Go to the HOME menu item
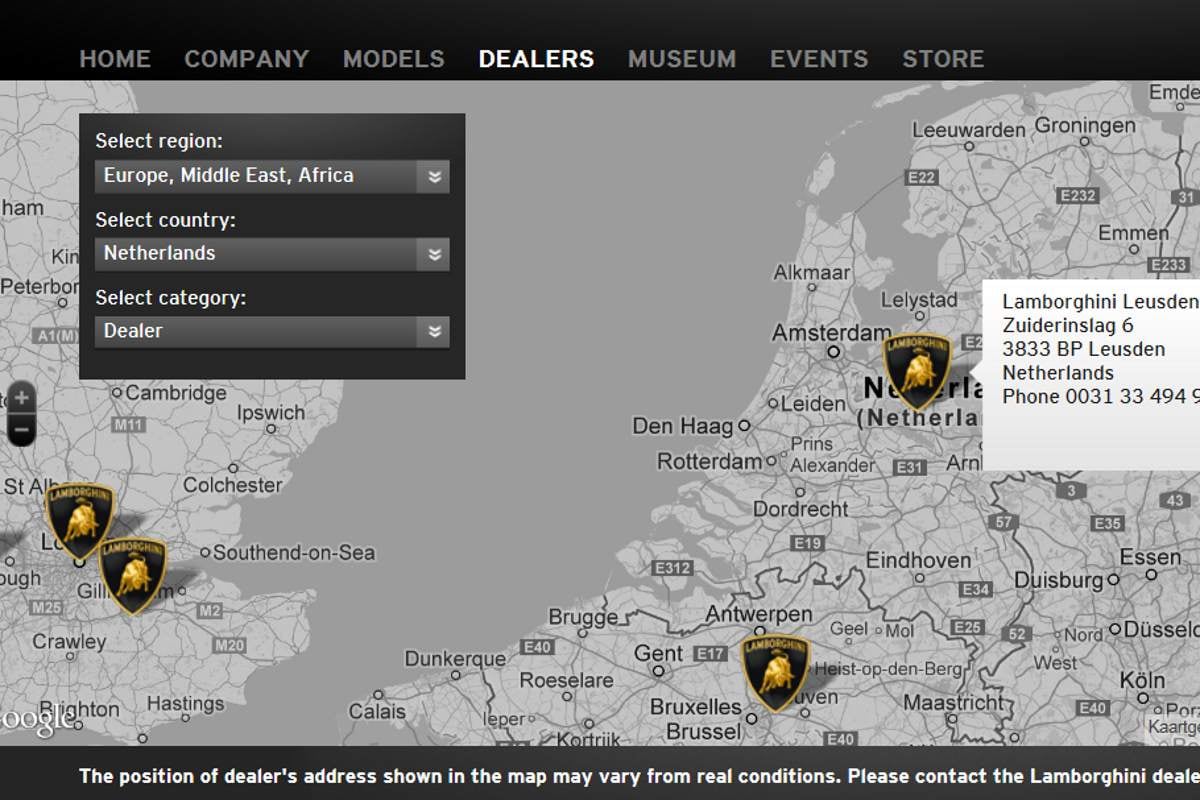This screenshot has height=800, width=1200. (115, 59)
